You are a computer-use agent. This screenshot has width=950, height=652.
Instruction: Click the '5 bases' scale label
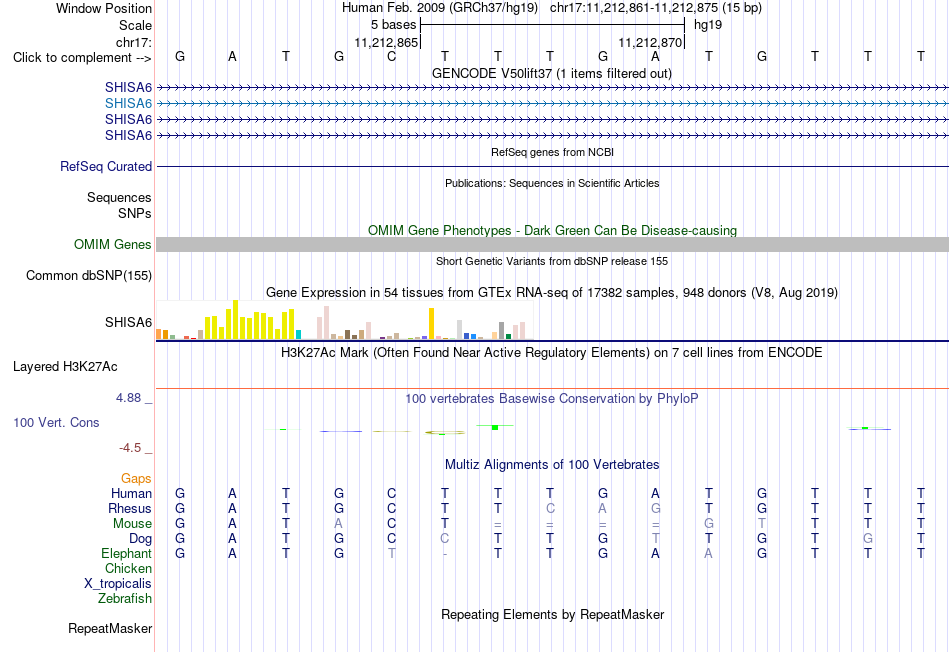[393, 25]
